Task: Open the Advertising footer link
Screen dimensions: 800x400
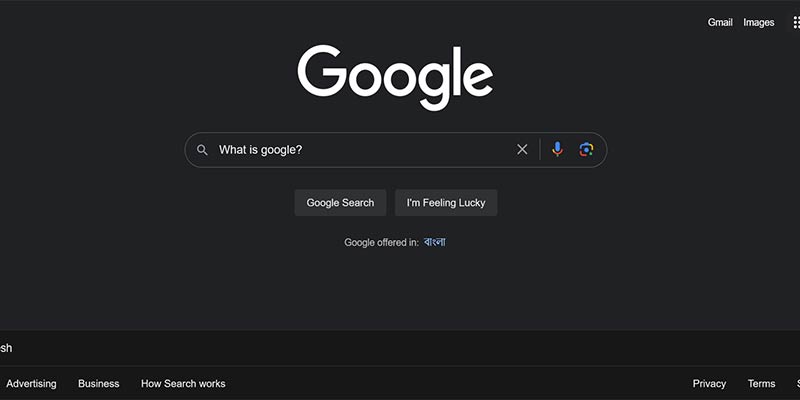Action: tap(32, 384)
